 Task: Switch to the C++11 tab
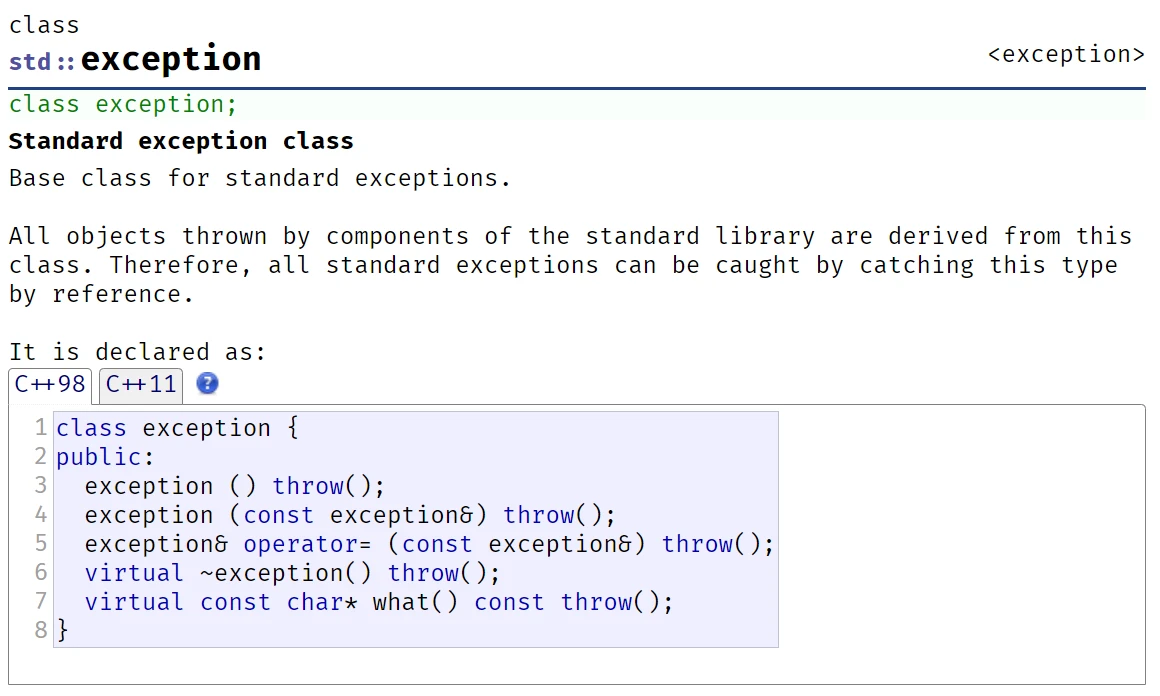141,384
